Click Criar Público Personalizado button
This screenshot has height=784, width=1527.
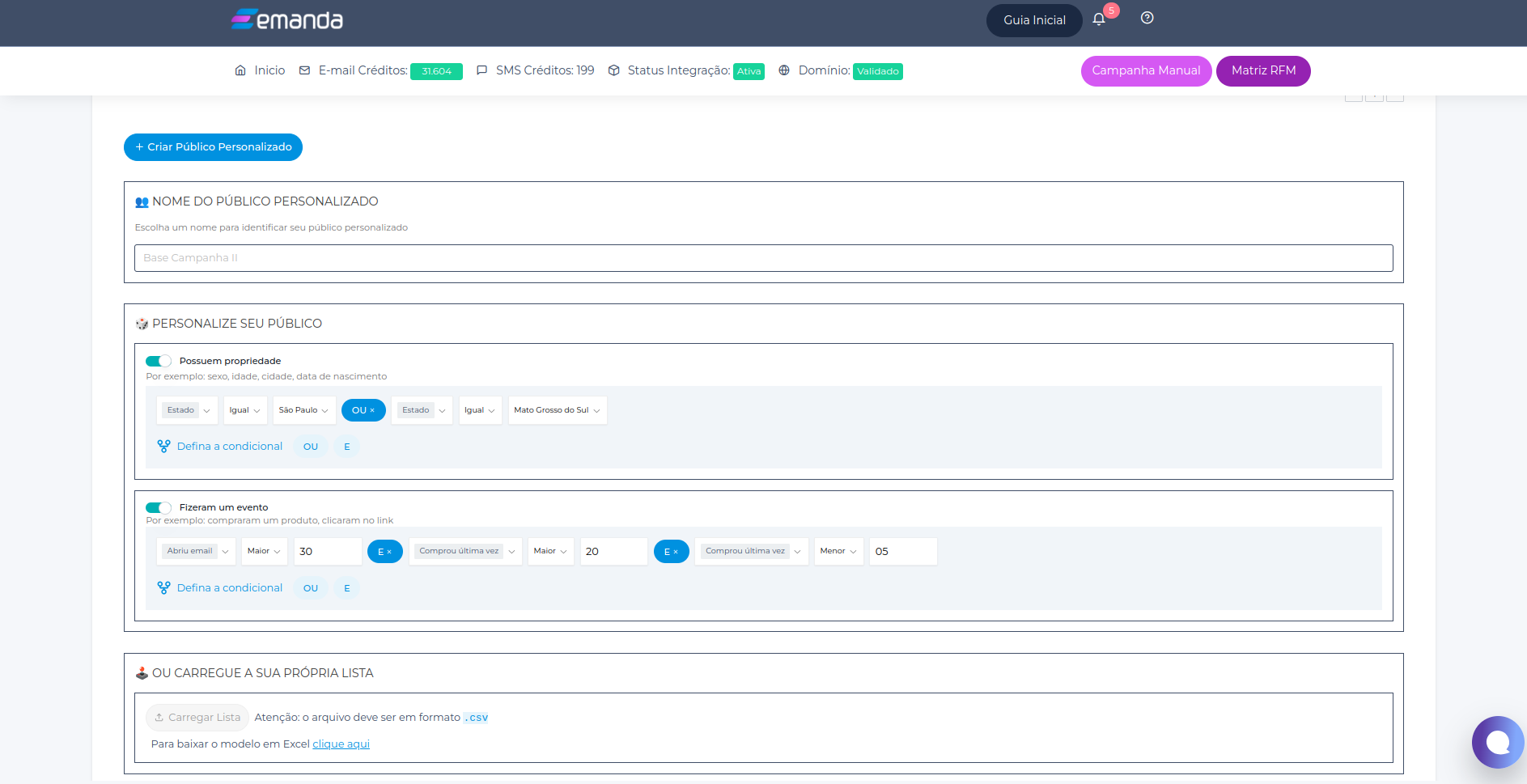(213, 147)
